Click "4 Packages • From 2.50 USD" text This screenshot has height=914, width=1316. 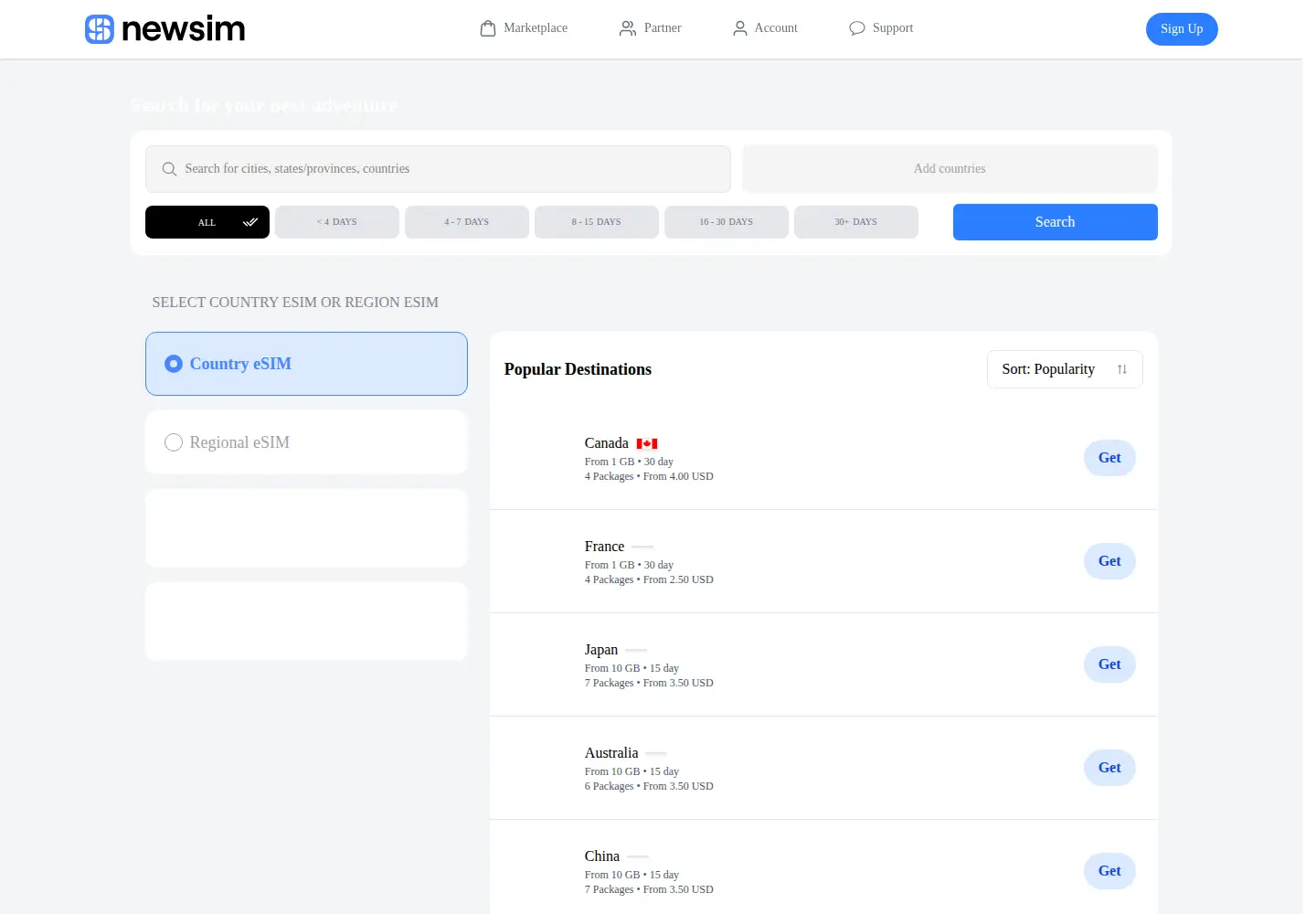click(649, 579)
